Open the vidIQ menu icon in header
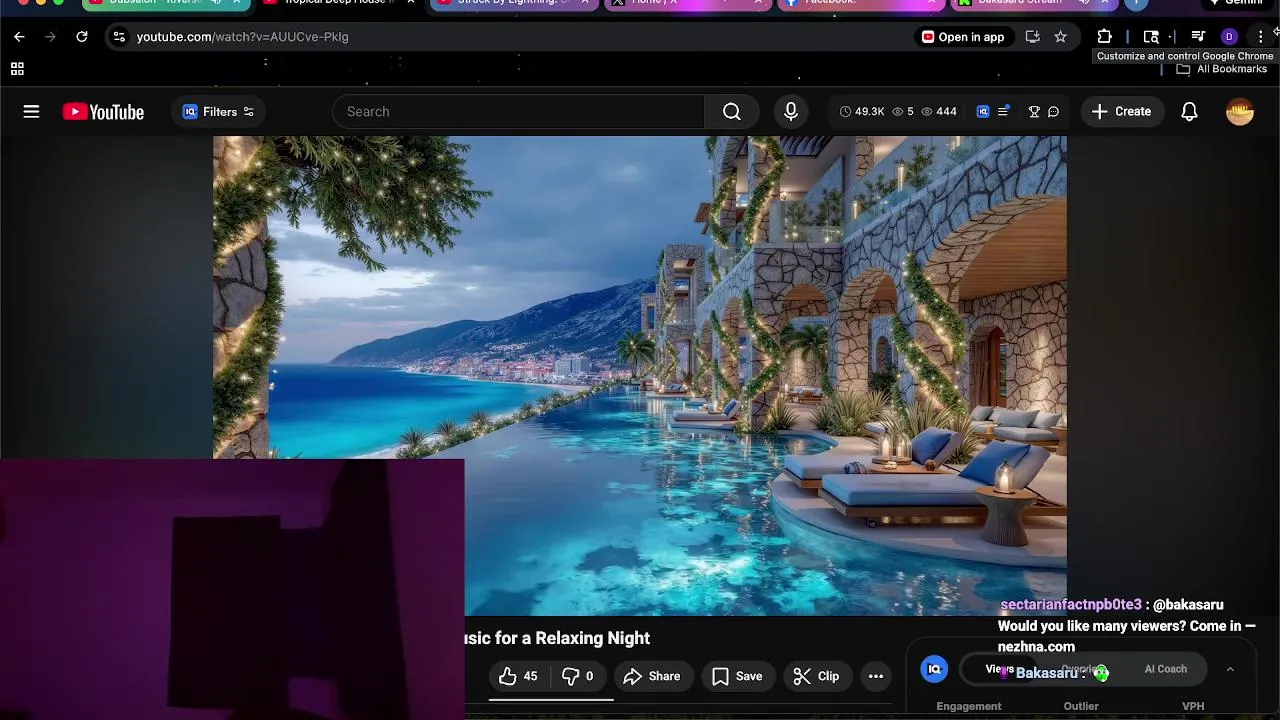This screenshot has height=720, width=1280. 1003,112
